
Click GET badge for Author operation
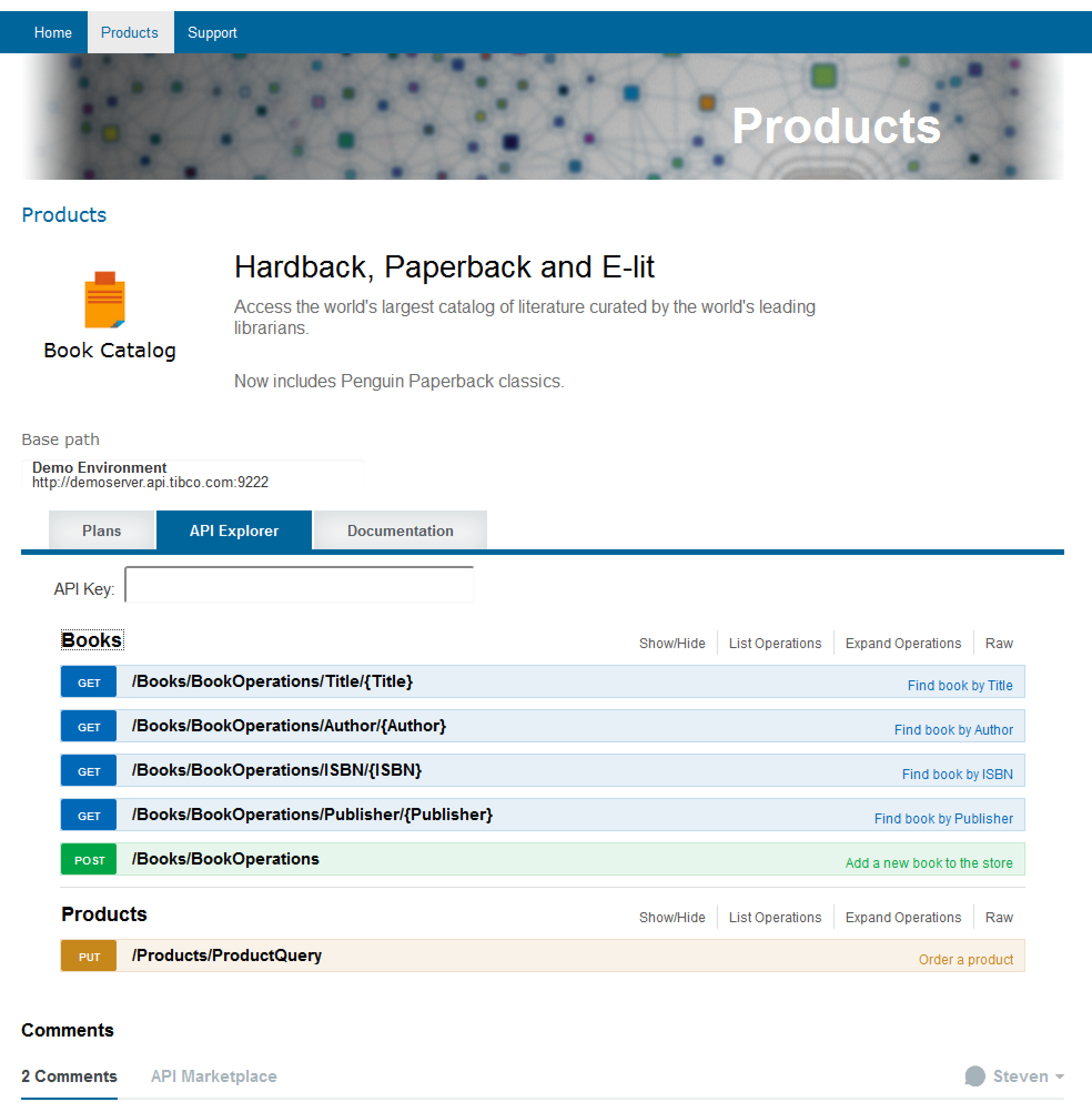coord(89,727)
